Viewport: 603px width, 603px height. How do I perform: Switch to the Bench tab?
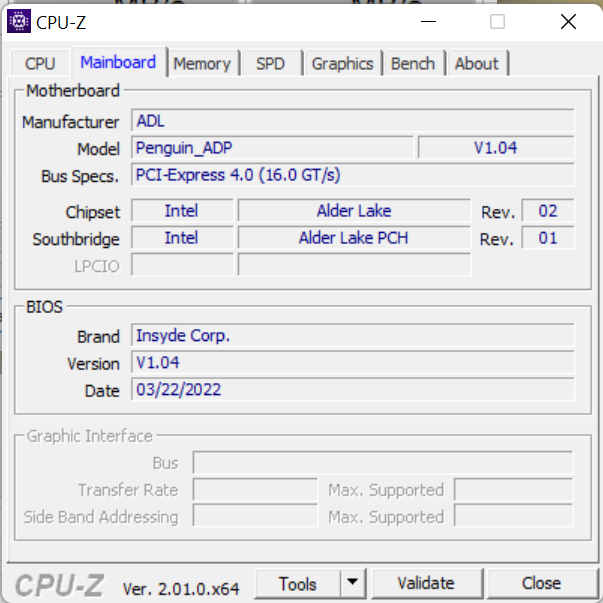click(413, 63)
